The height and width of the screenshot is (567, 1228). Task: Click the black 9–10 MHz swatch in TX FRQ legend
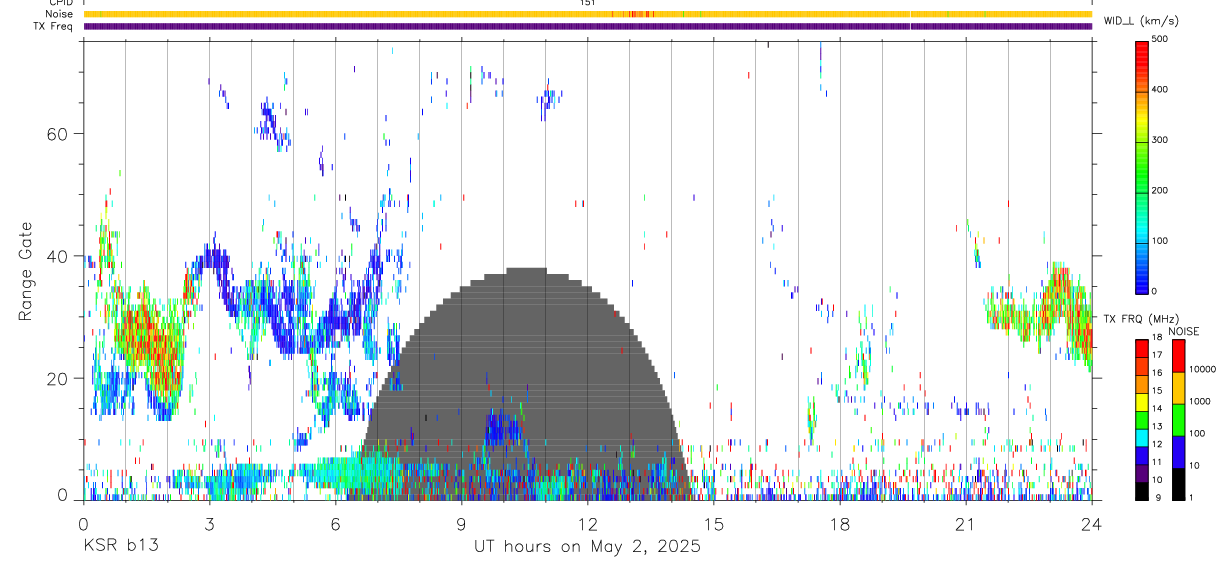1142,490
